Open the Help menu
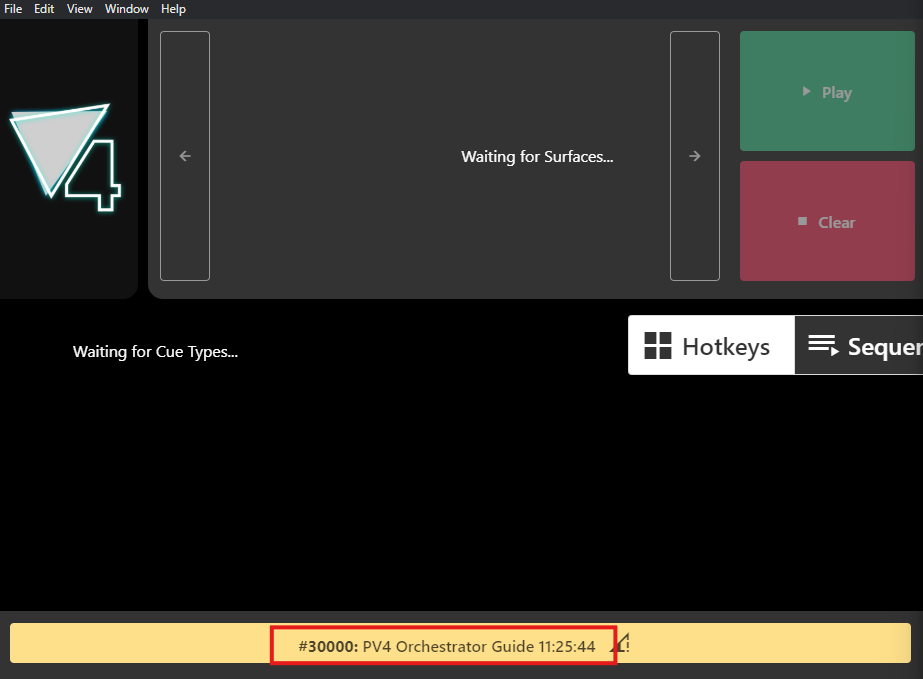This screenshot has height=679, width=923. click(173, 9)
